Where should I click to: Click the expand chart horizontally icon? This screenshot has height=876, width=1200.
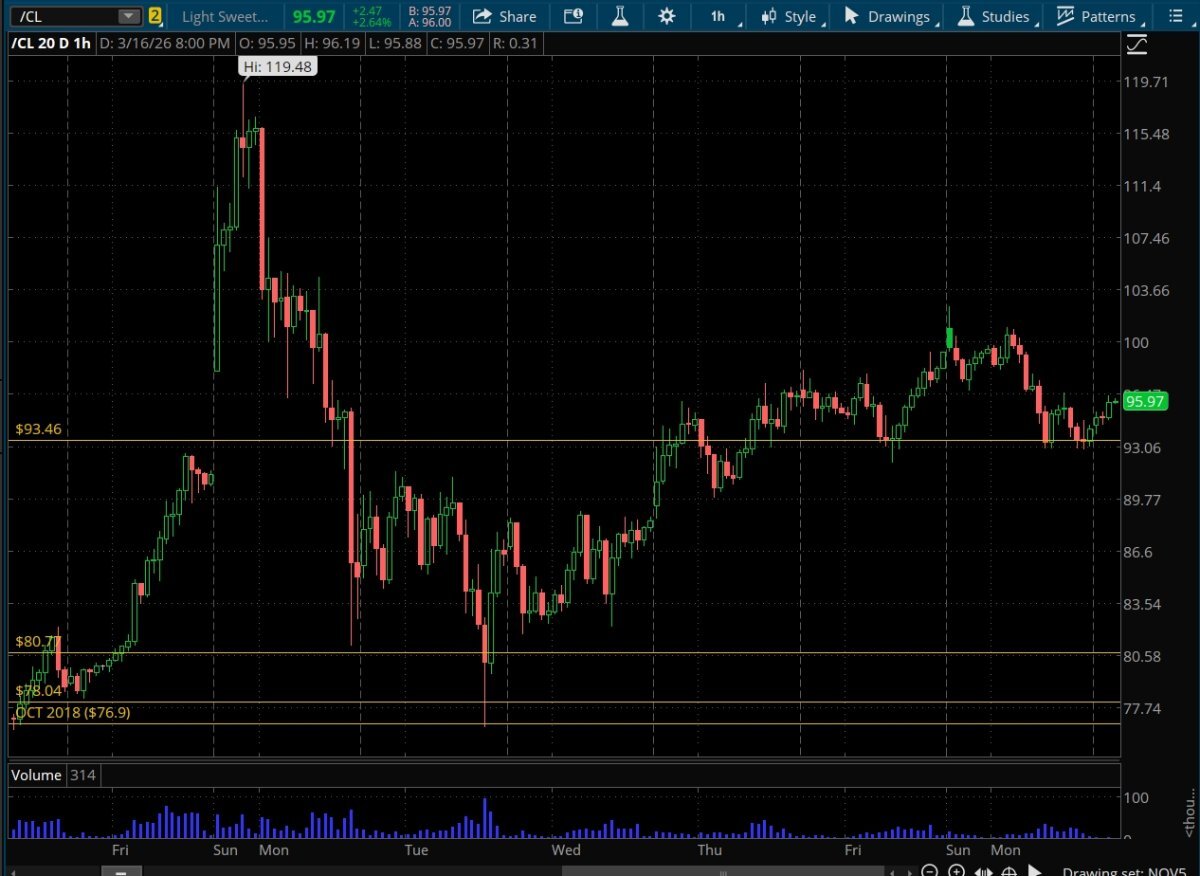click(x=982, y=871)
